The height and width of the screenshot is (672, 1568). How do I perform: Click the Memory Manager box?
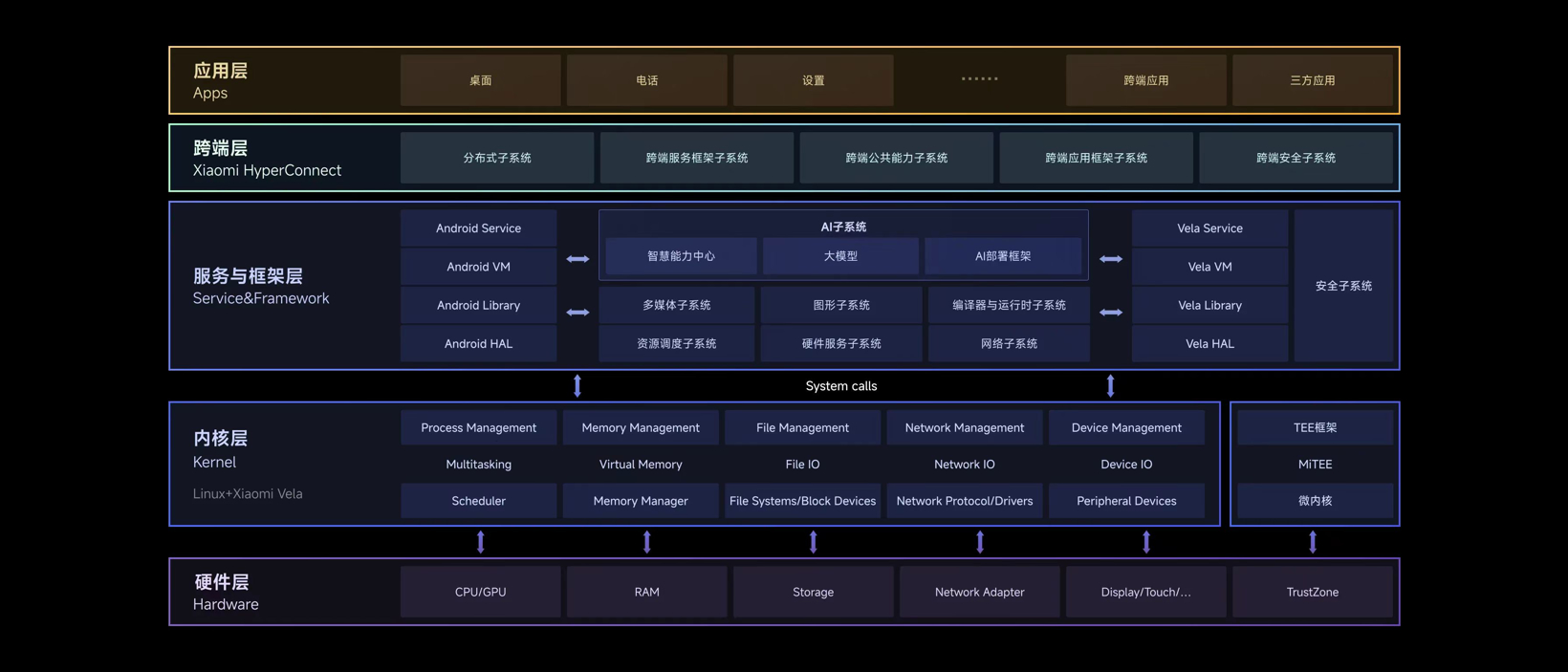click(641, 501)
